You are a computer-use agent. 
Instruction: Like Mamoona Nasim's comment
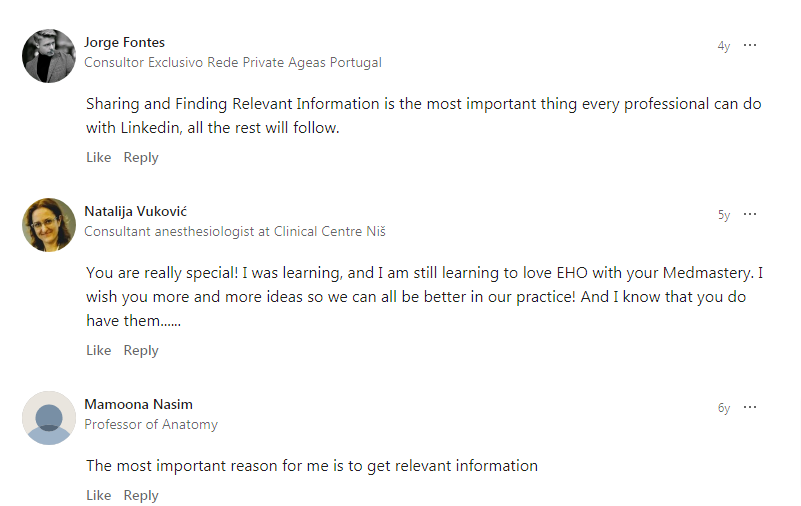point(98,495)
